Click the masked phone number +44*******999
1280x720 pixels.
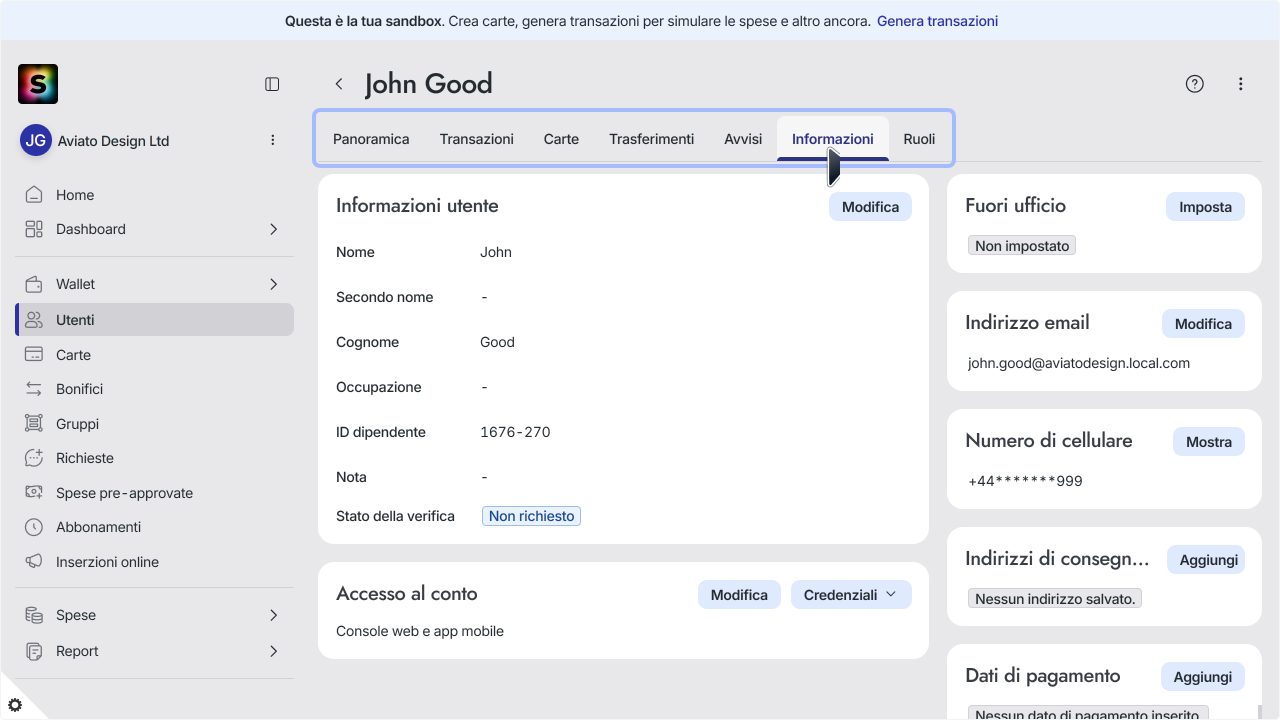(1025, 481)
